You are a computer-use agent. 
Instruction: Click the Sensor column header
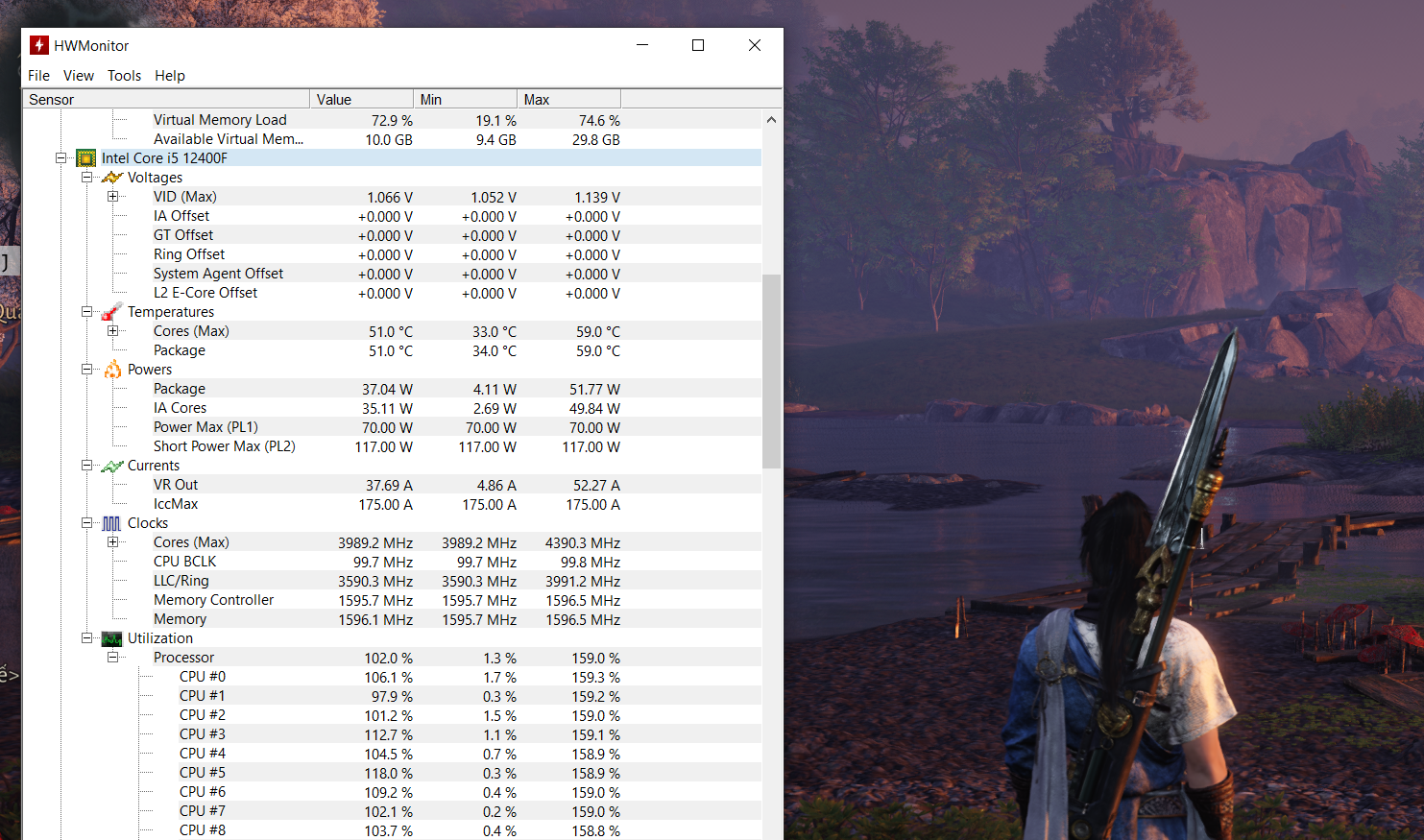pos(166,100)
